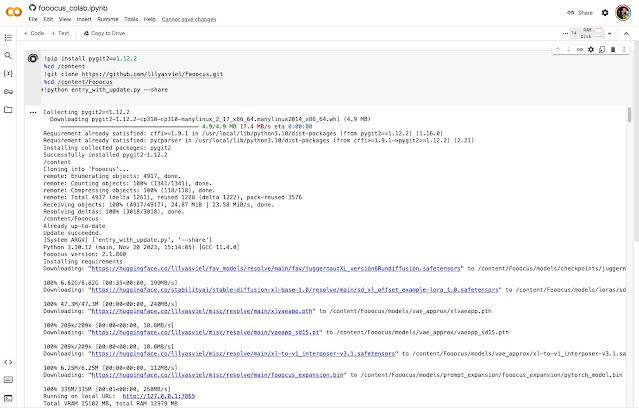Collapse the header toolbar chevron
Viewport: 639px width, 408px height.
coord(626,33)
